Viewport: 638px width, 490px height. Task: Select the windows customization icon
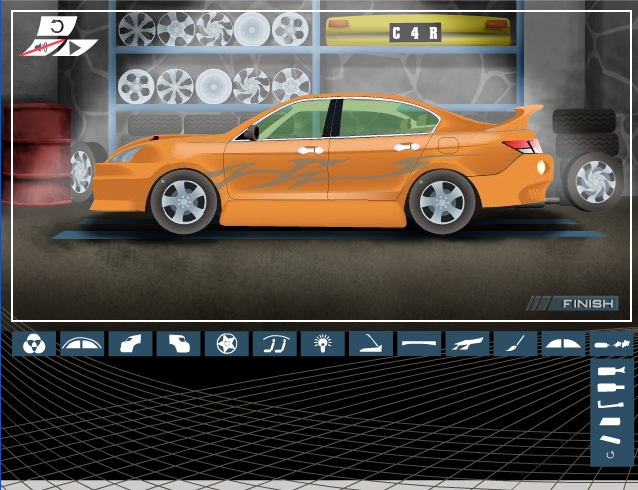pos(82,344)
